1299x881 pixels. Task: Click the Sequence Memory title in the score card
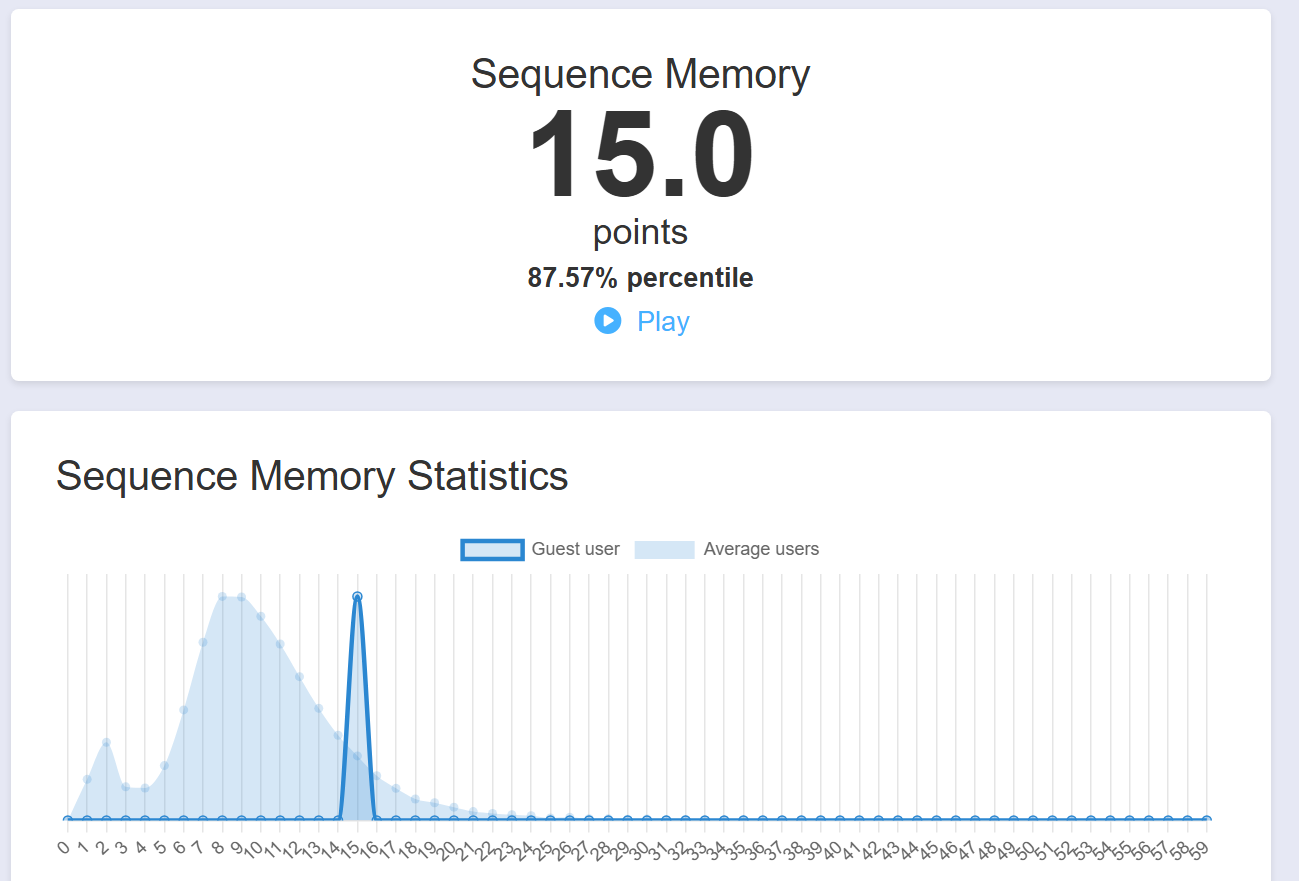pos(640,75)
